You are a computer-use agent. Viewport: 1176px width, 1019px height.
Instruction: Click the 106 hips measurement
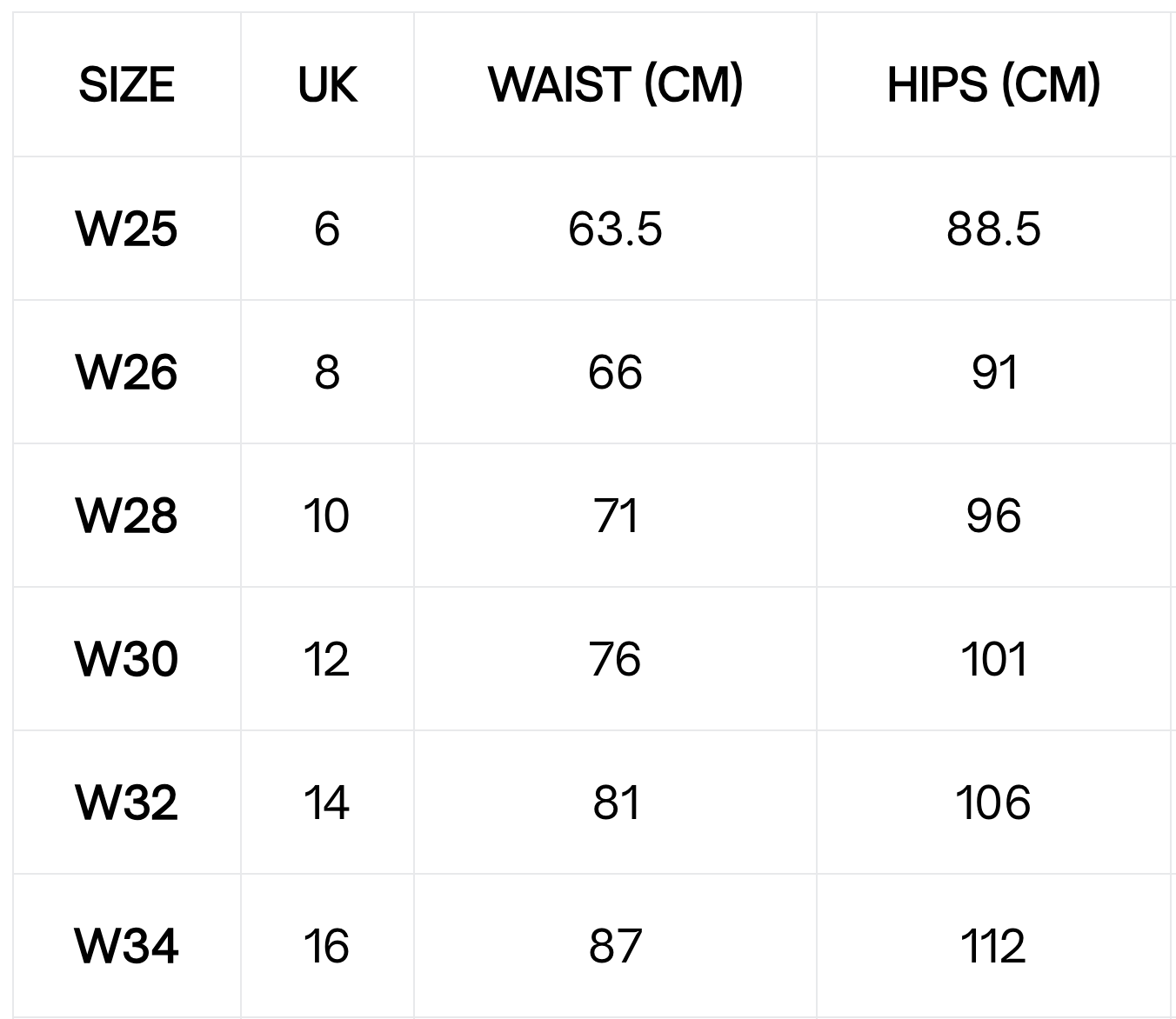coord(993,803)
